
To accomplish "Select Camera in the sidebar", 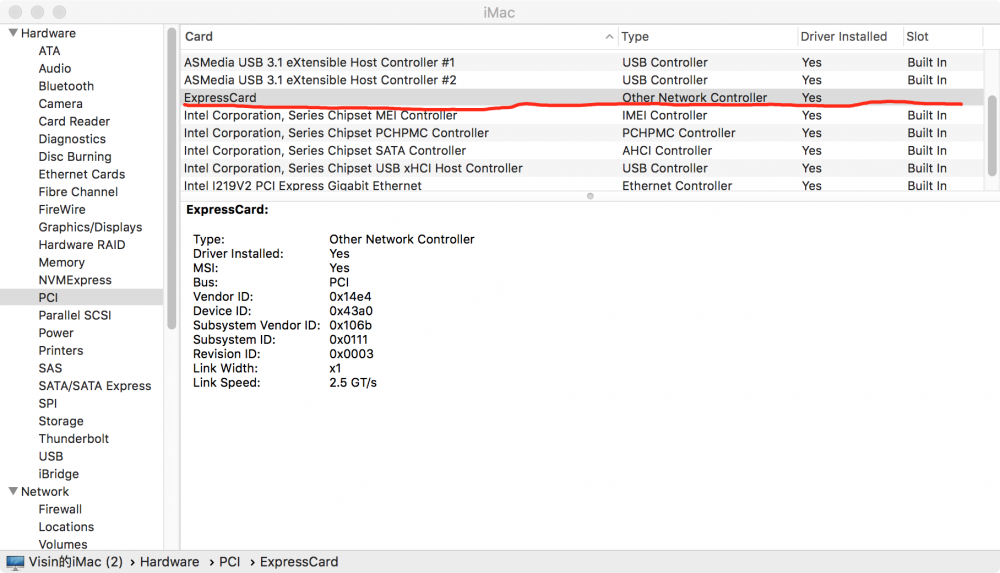I will click(61, 103).
